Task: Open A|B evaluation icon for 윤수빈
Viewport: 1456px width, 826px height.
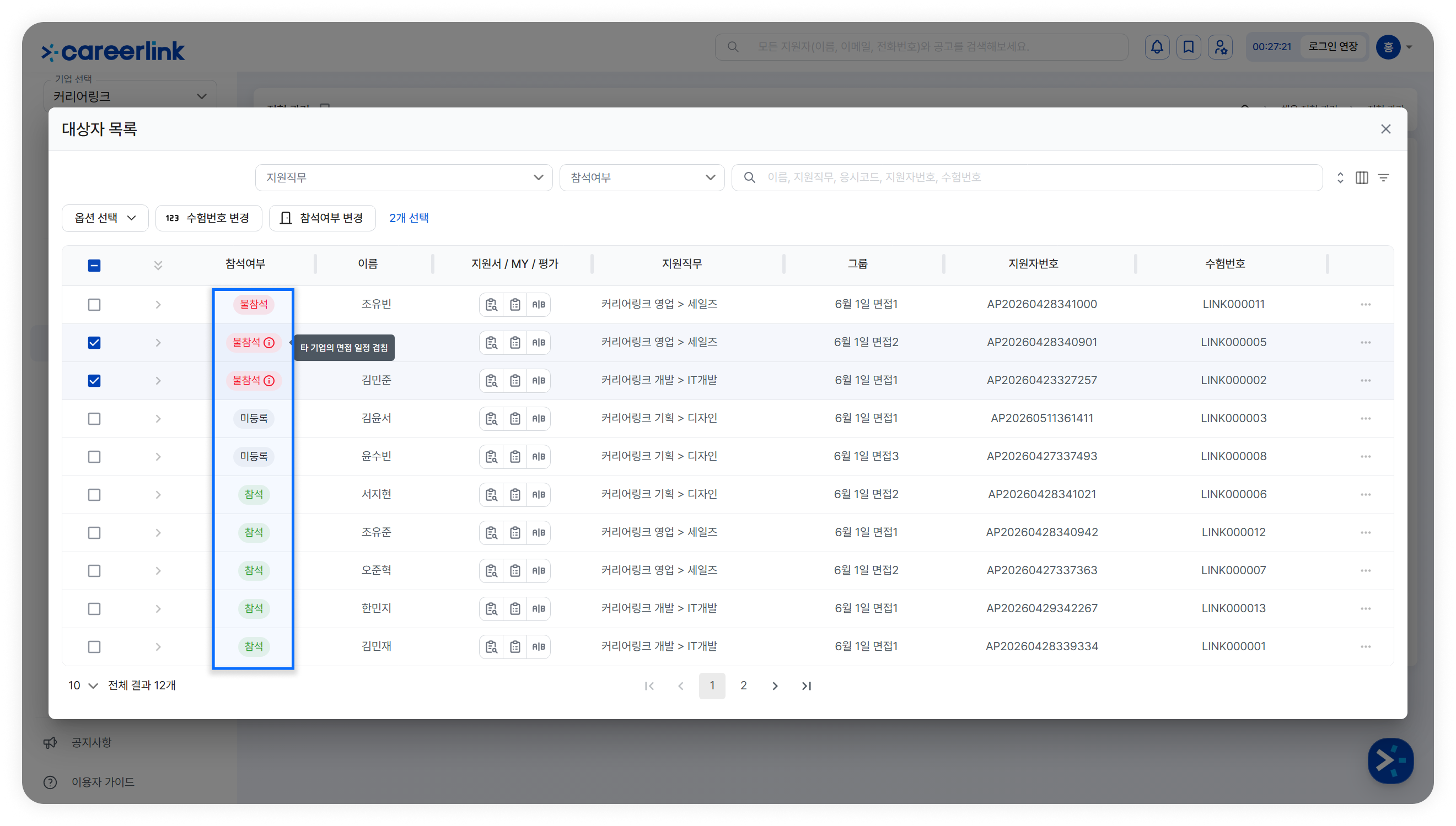Action: (x=539, y=457)
